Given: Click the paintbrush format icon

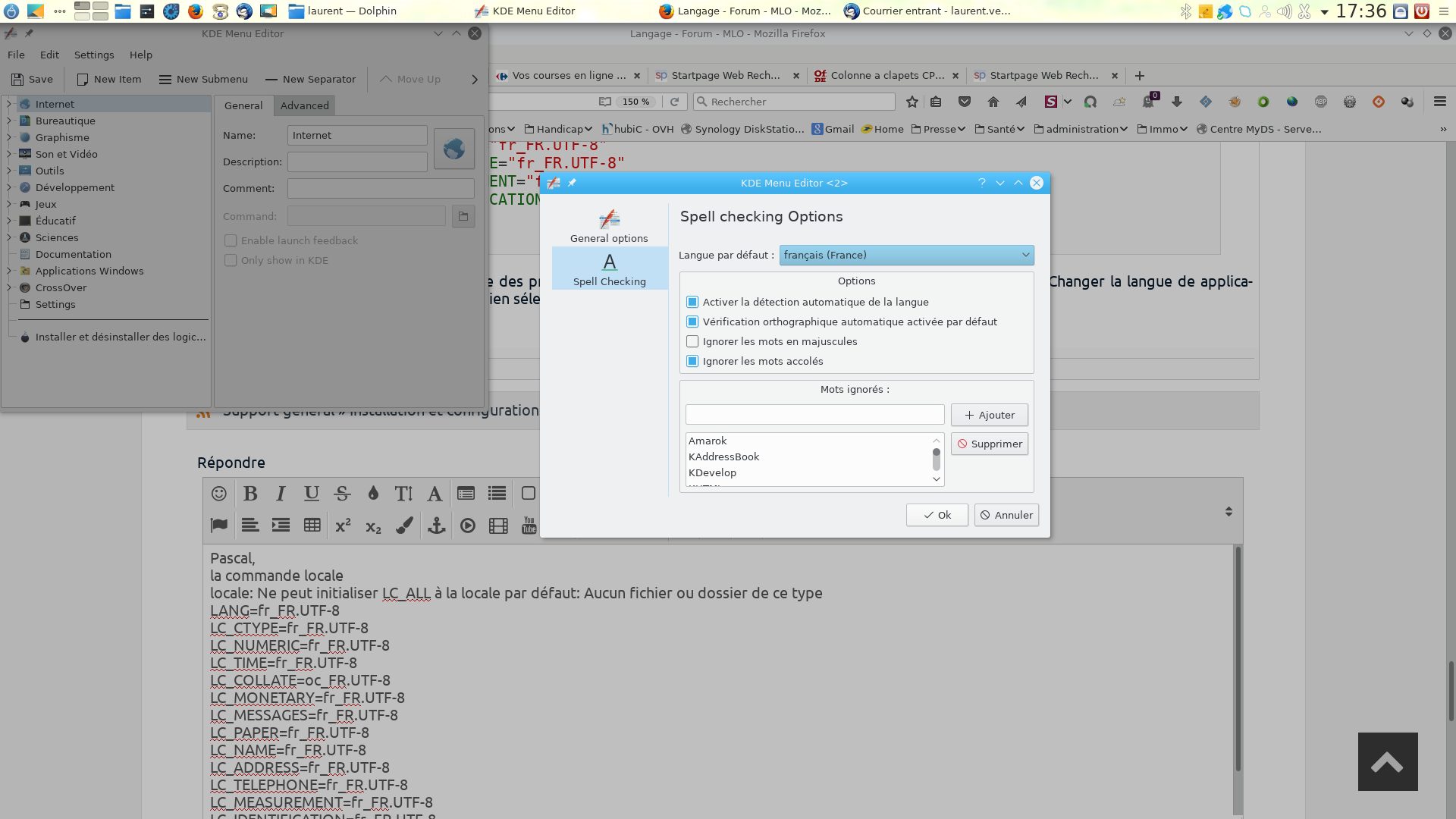Looking at the screenshot, I should pyautogui.click(x=405, y=526).
